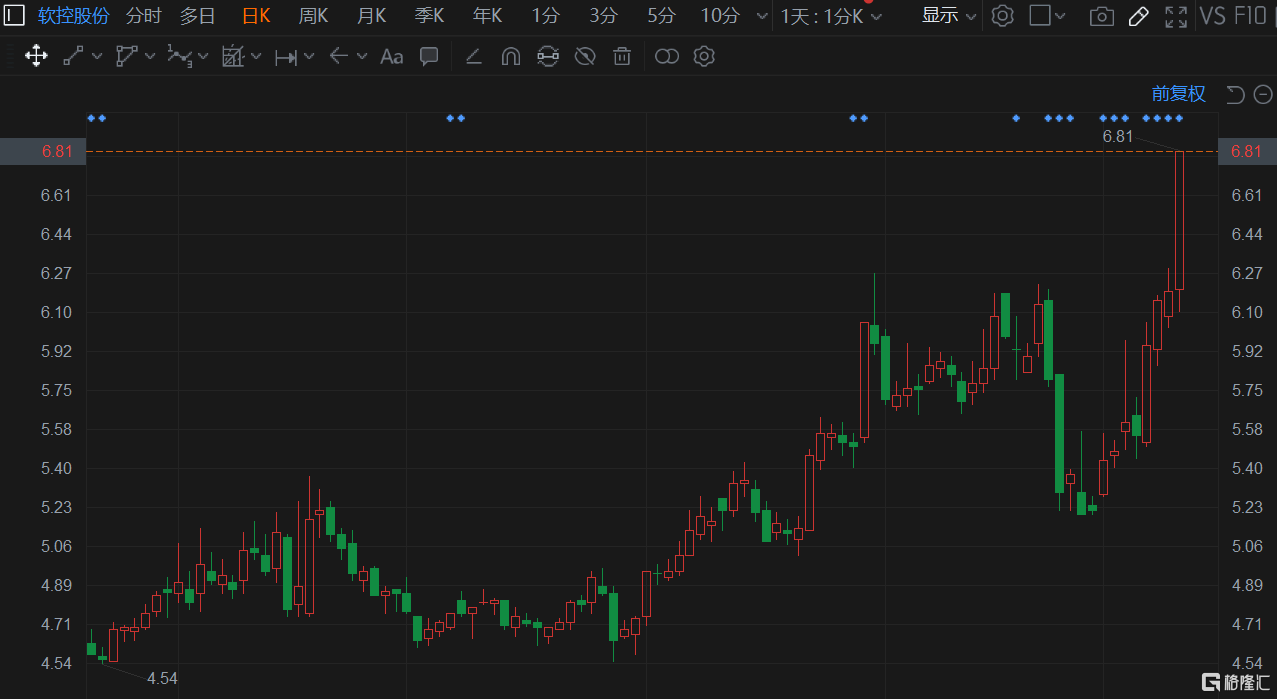
Task: Open the 1天:1分K dropdown
Action: point(831,16)
